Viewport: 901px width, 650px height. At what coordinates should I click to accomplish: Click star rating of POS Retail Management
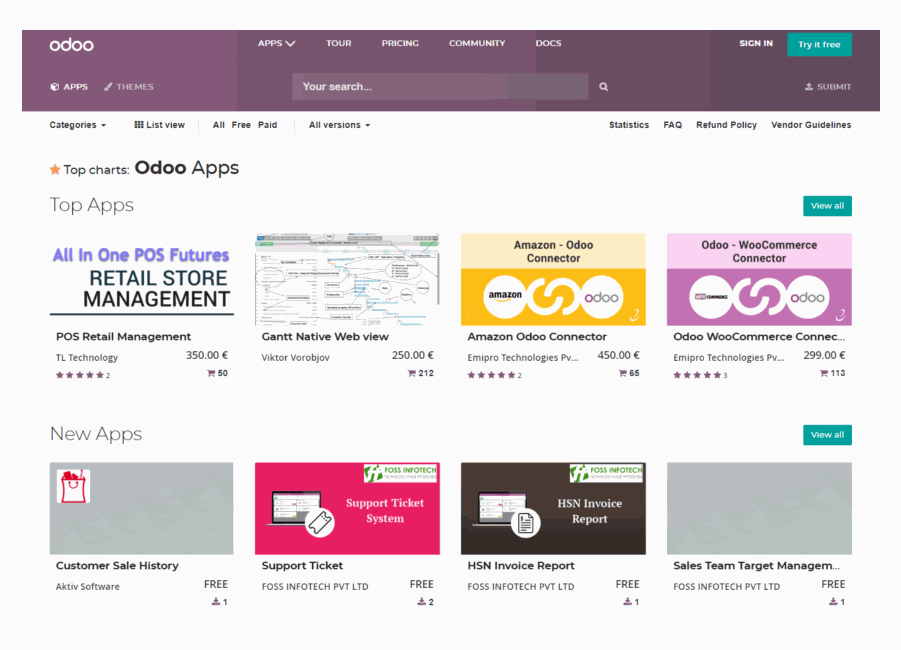(x=80, y=375)
